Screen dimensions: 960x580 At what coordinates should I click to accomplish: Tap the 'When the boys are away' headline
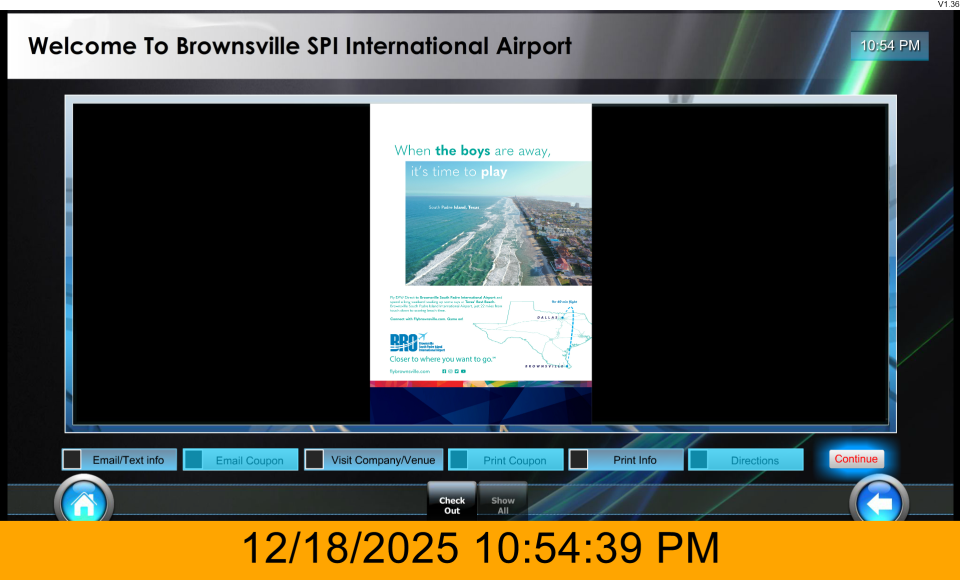[x=473, y=151]
